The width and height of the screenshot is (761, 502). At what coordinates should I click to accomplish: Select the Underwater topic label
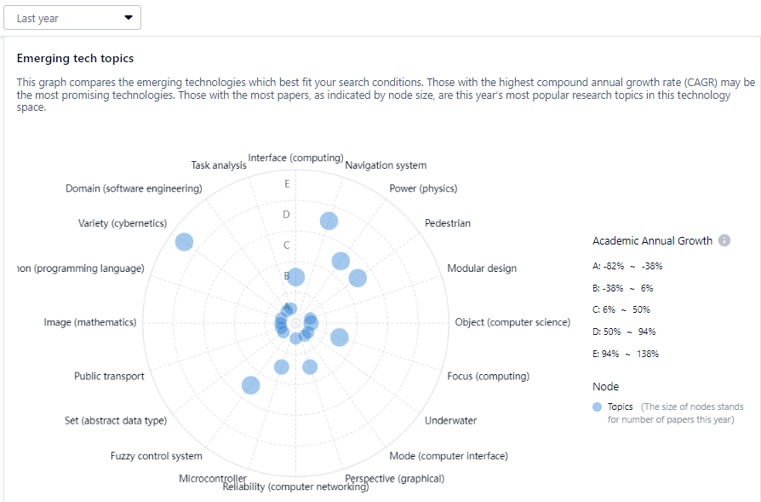[451, 421]
